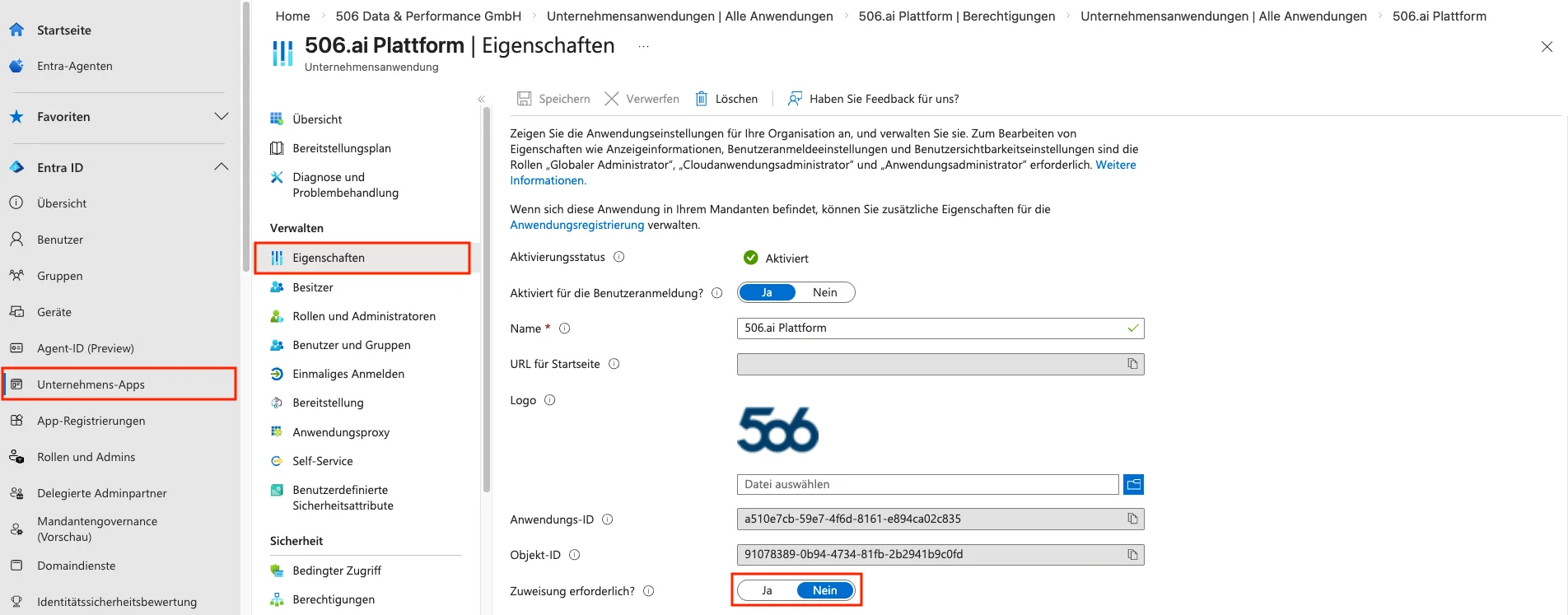Click the info icon next to Name
Image resolution: width=1568 pixels, height=615 pixels.
[565, 328]
